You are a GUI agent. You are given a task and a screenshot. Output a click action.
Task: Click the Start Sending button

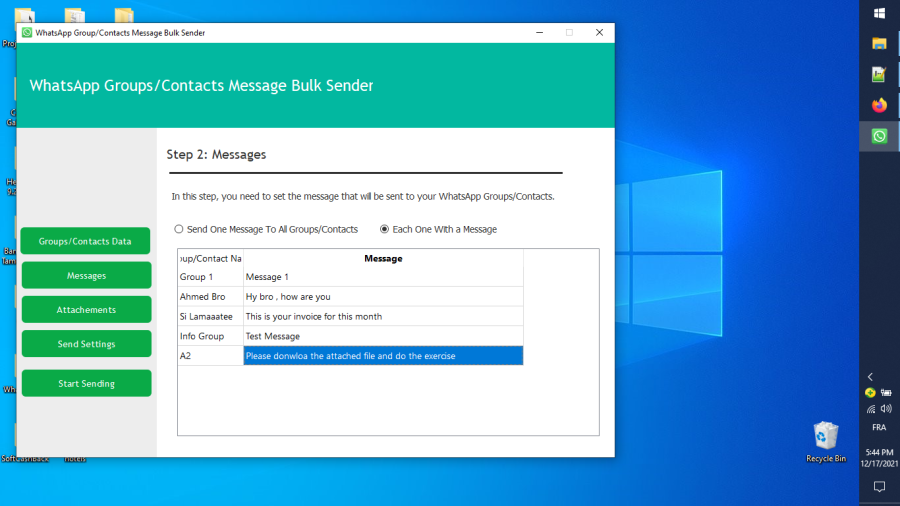86,383
